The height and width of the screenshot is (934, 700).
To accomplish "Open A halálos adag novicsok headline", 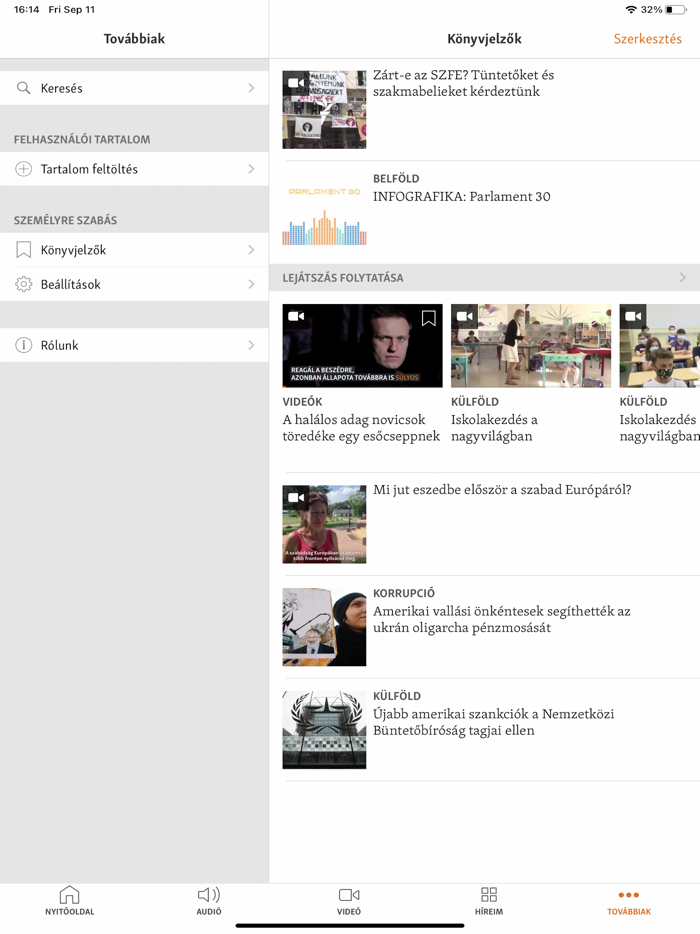I will (x=361, y=428).
